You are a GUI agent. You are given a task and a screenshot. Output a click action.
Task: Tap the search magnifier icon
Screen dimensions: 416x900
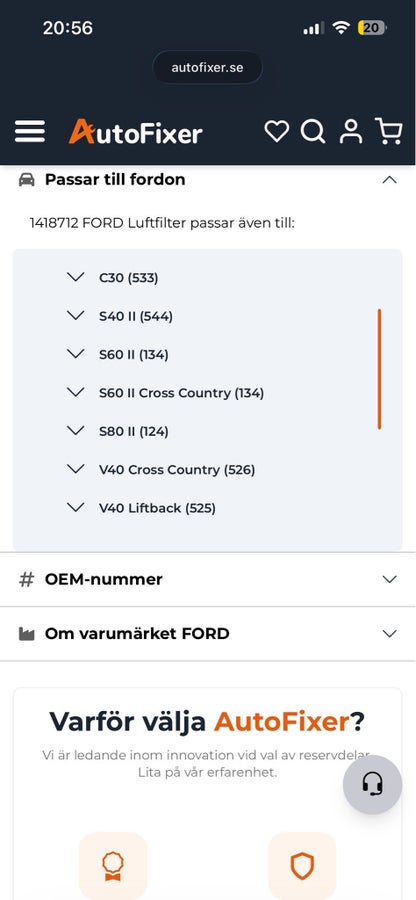coord(313,131)
